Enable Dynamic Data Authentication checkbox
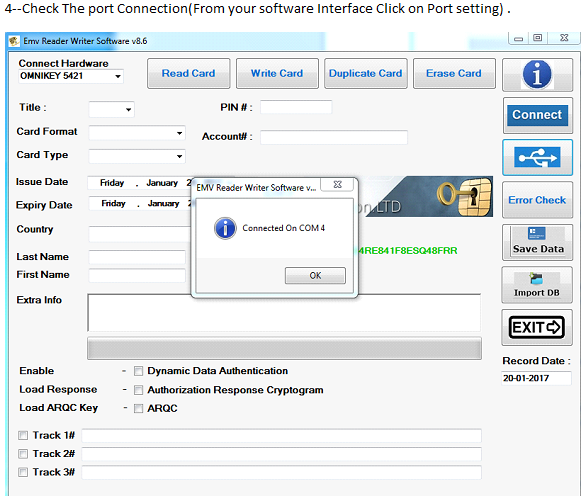 pos(138,371)
